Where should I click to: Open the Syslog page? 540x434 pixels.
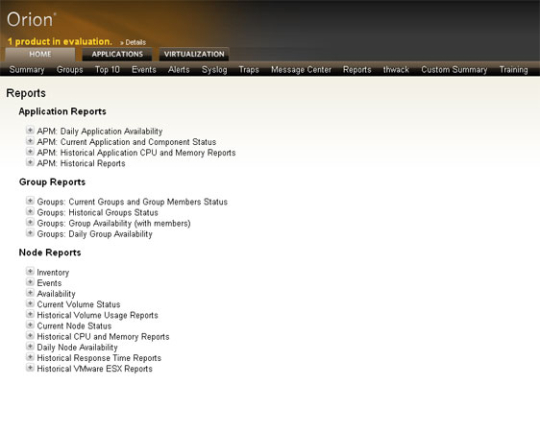214,70
